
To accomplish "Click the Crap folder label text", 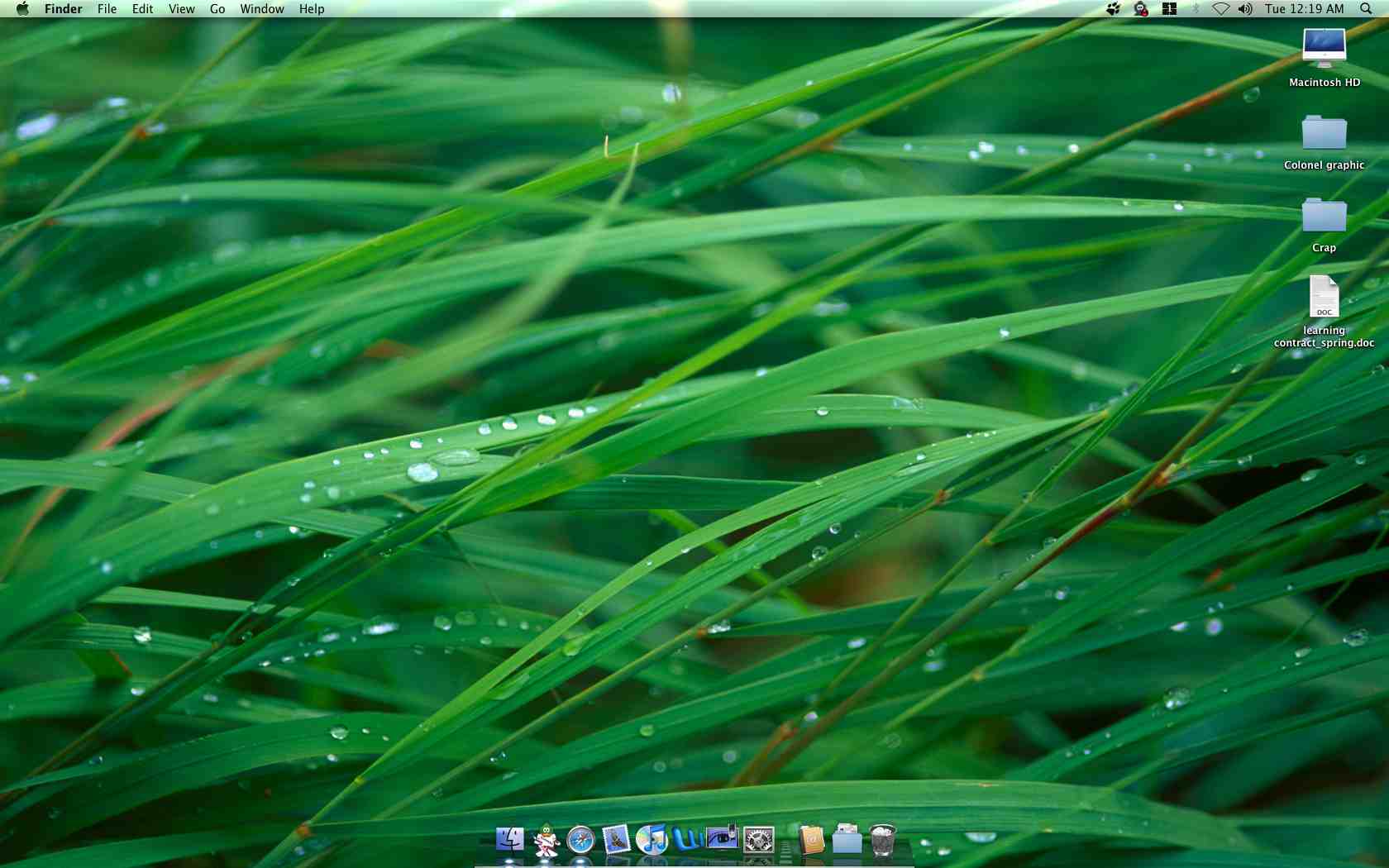I will point(1325,248).
